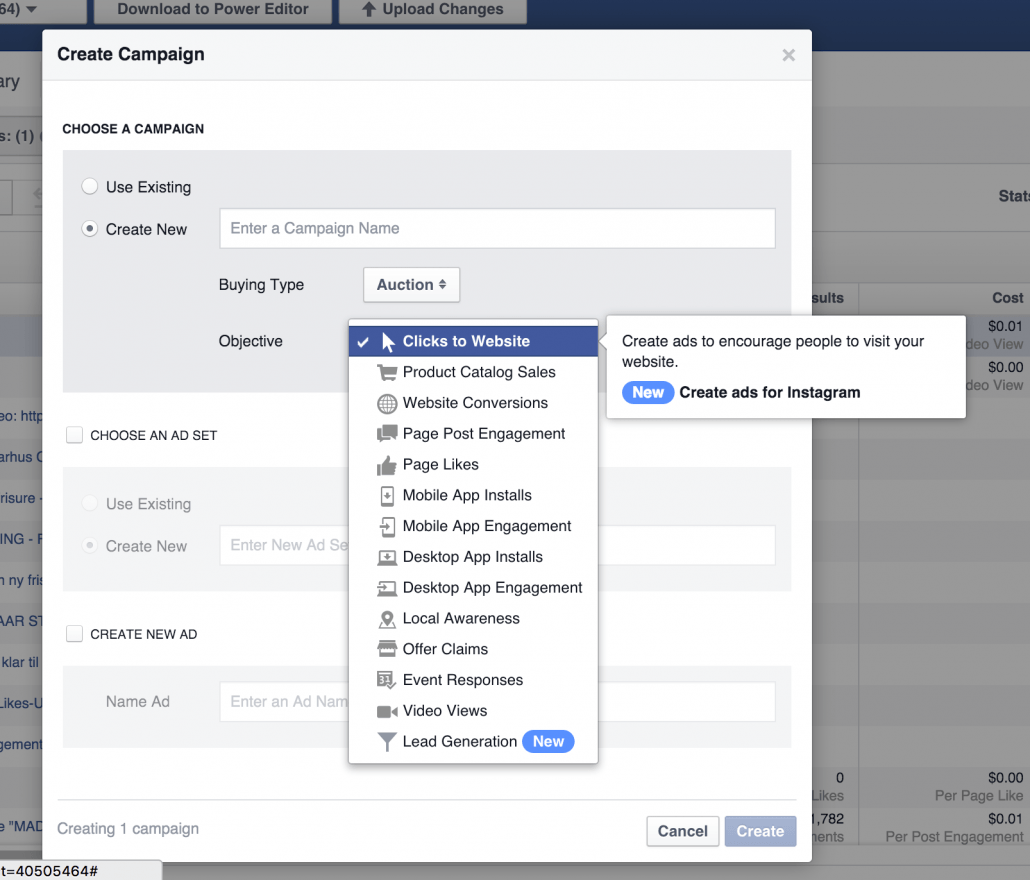Click the shopping cart icon for Product Catalog Sales
The width and height of the screenshot is (1030, 880).
[x=387, y=372]
